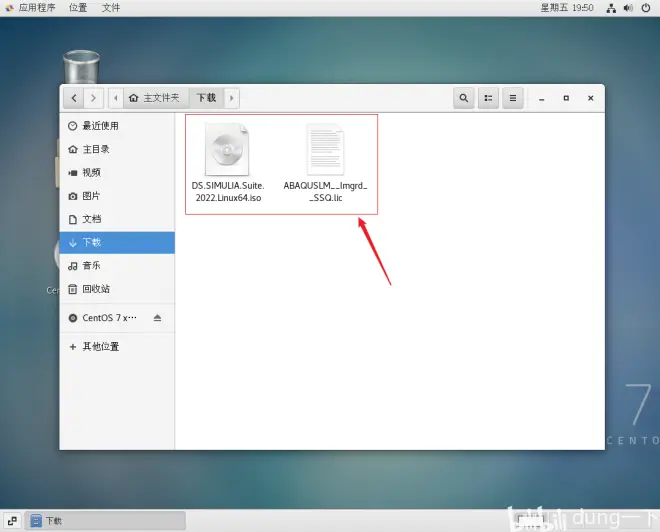The image size is (660, 532).
Task: Open the 图片 folder in sidebar
Action: tap(117, 196)
